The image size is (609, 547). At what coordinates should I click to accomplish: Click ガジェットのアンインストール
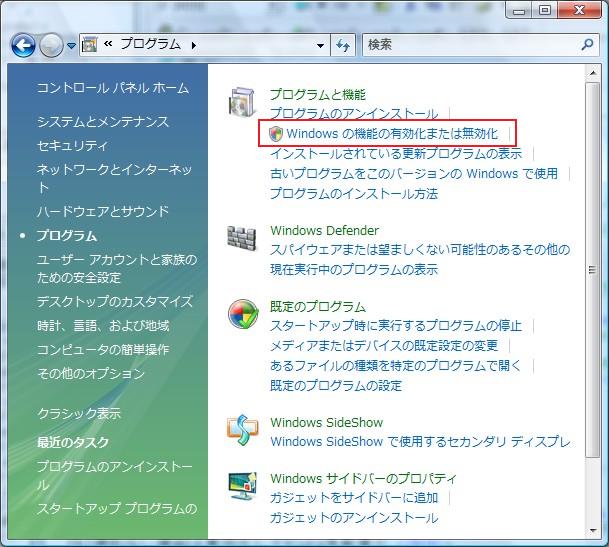354,518
